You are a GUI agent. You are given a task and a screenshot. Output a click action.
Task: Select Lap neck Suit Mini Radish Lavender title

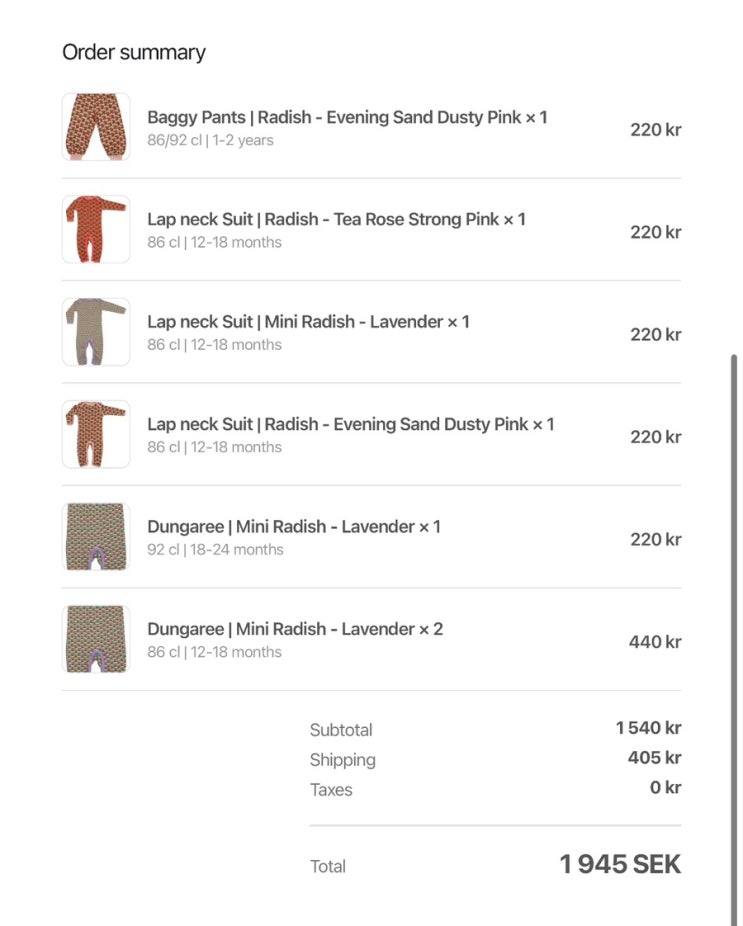click(308, 322)
